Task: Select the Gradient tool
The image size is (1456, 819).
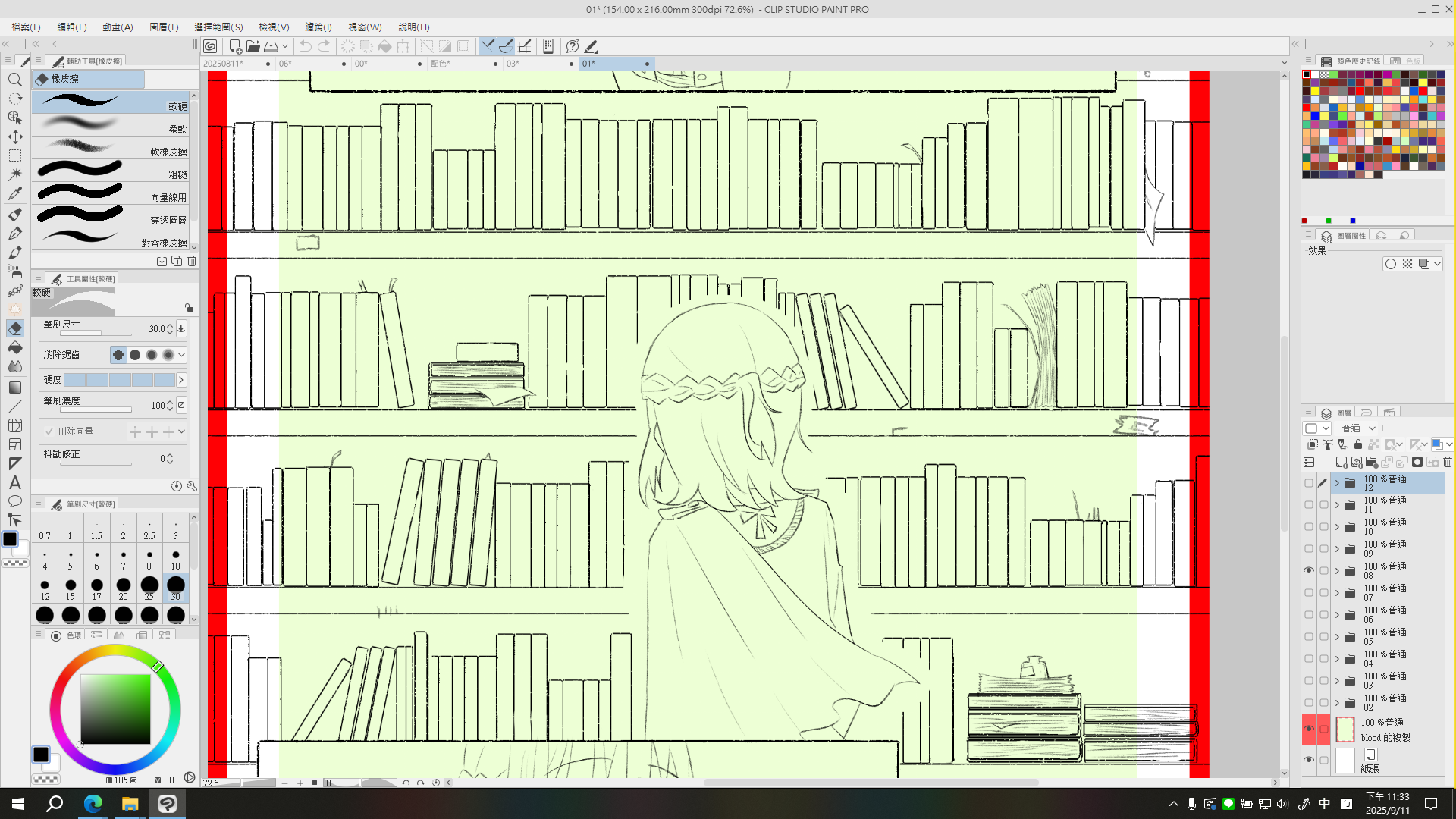Action: 14,388
